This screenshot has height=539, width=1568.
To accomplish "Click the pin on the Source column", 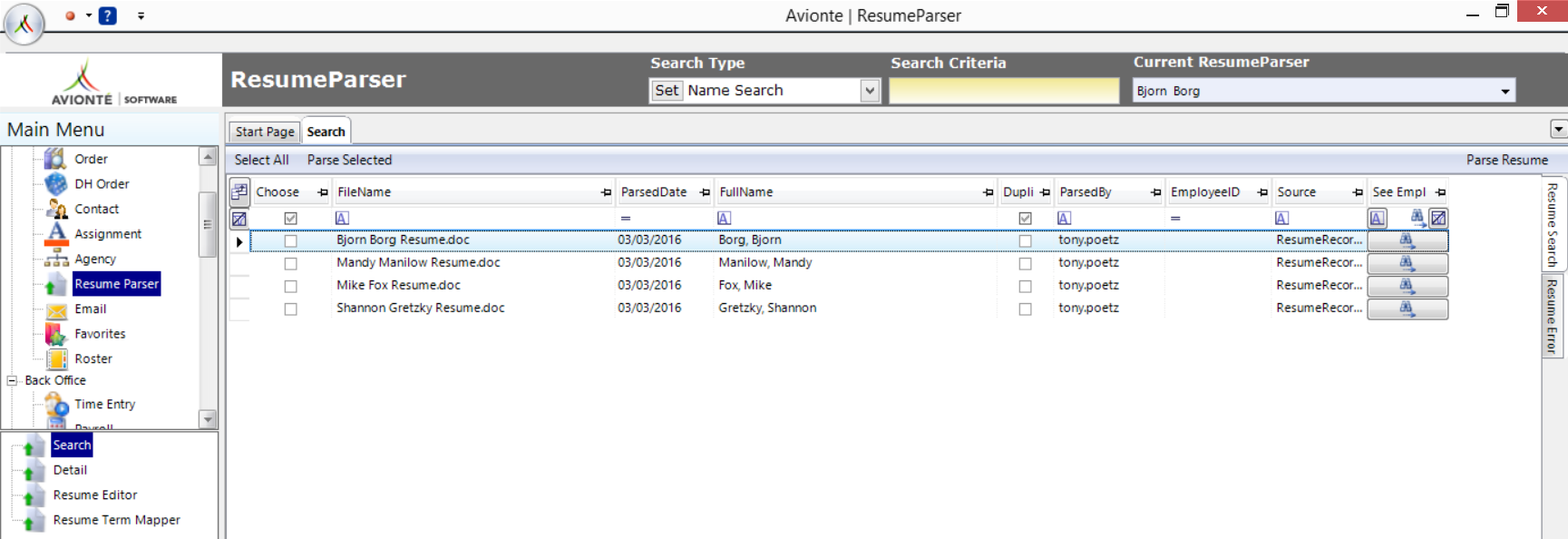I will click(1358, 192).
